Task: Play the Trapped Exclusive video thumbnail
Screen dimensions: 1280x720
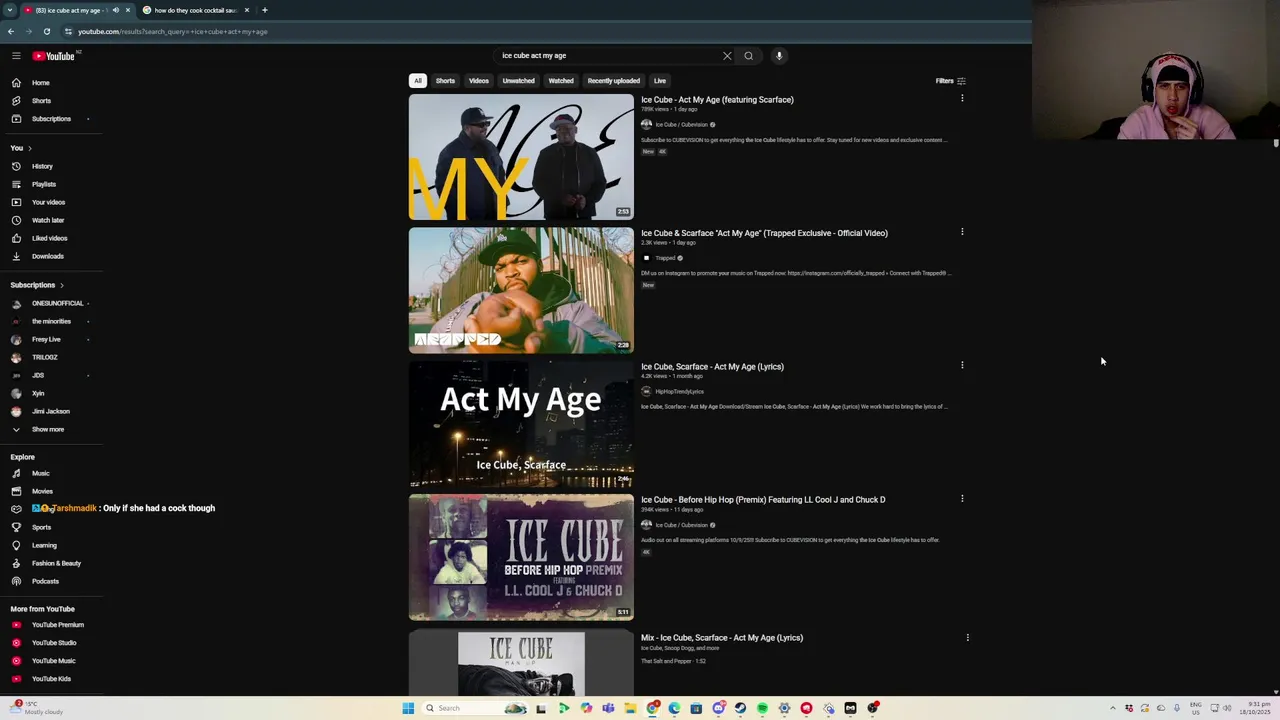Action: 521,290
